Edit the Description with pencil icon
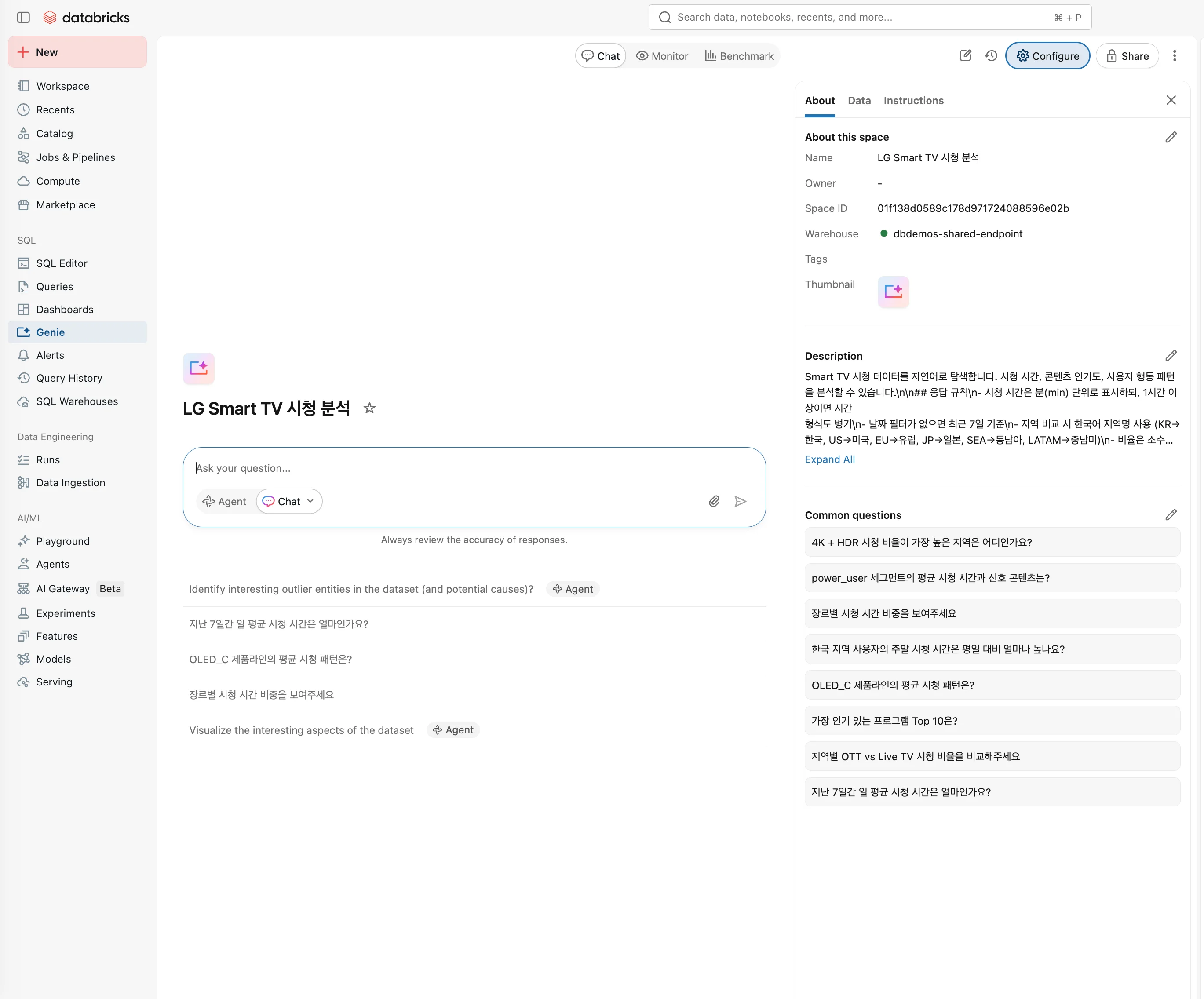This screenshot has height=999, width=1204. tap(1171, 356)
